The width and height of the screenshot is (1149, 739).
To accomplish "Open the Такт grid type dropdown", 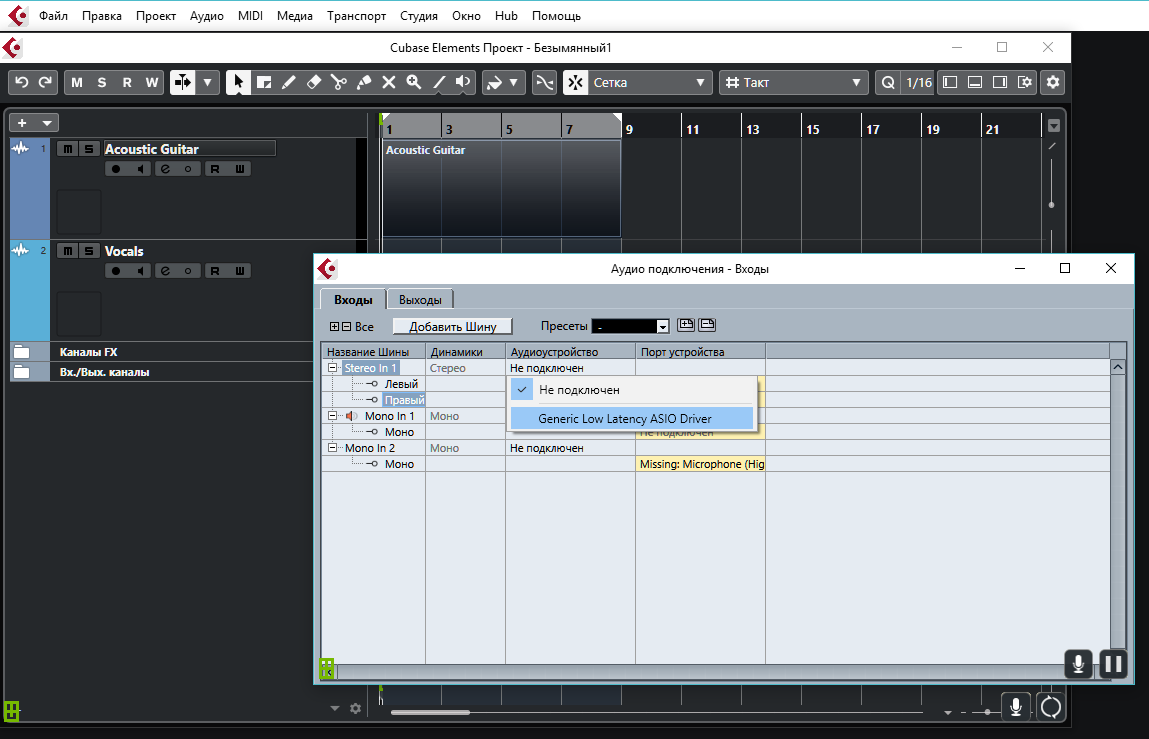I will [x=794, y=82].
